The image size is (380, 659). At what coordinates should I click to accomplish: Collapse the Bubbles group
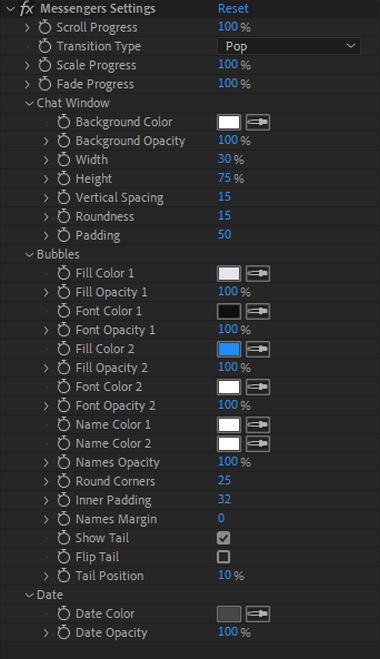[29, 255]
